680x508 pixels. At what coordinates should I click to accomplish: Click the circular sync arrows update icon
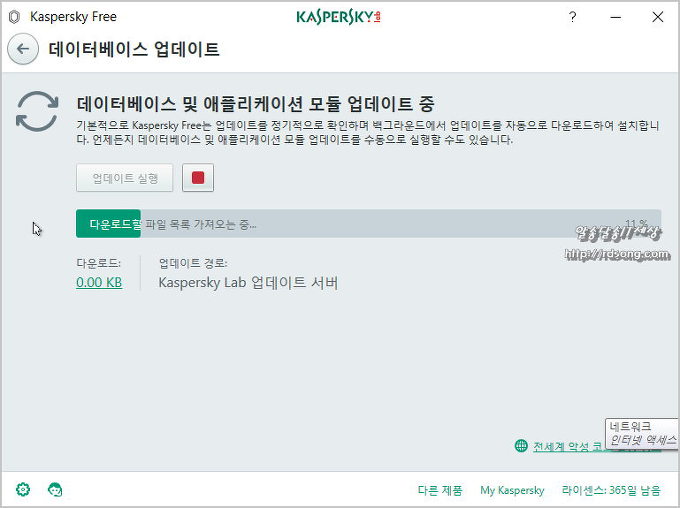[37, 111]
